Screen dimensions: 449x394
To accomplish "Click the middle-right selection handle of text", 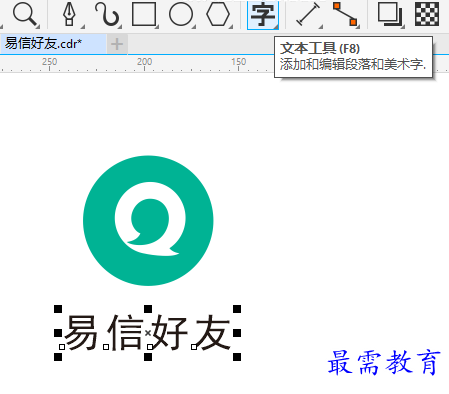I will 237,333.
